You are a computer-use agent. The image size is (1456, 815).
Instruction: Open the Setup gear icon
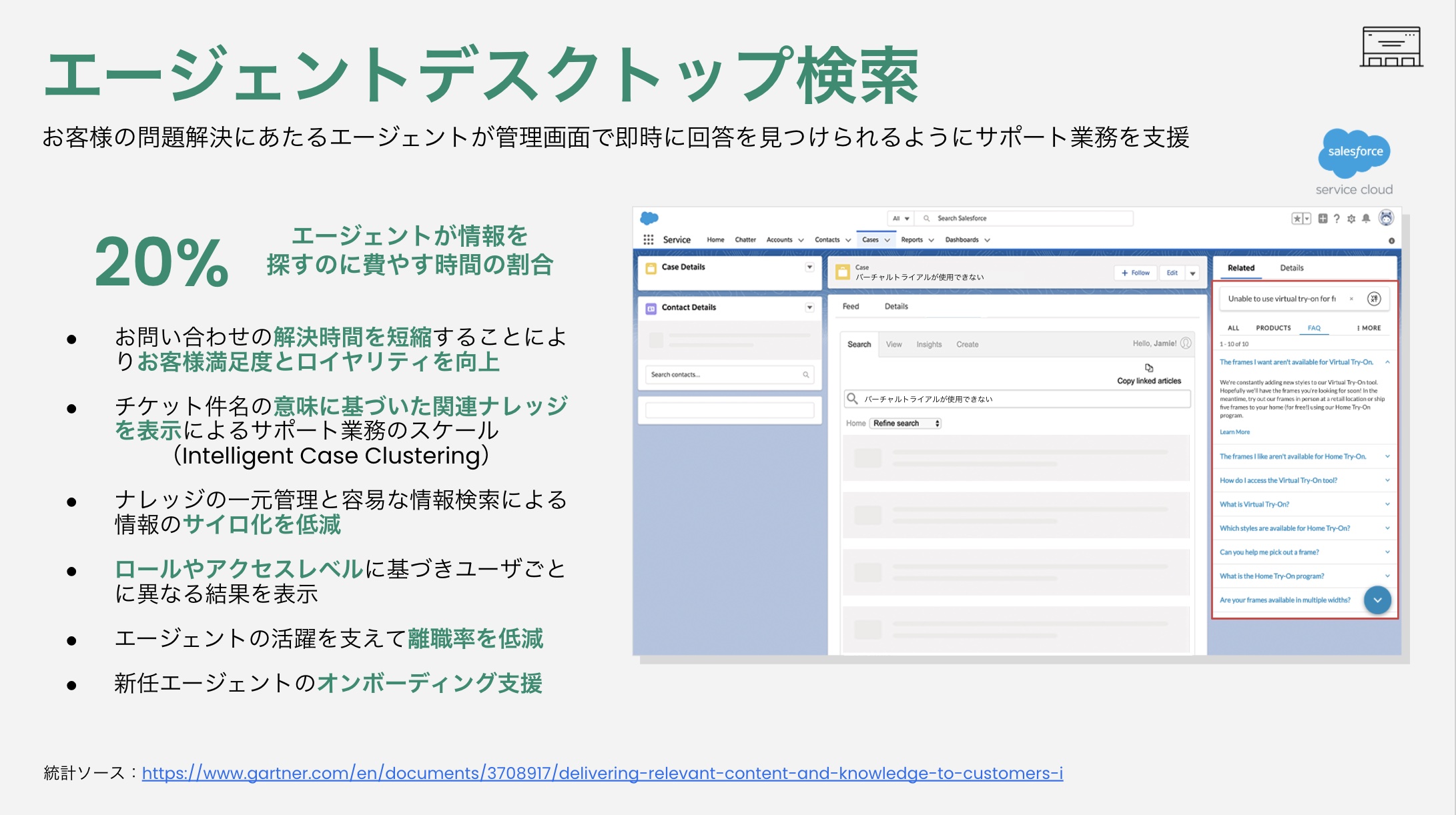click(x=1351, y=219)
